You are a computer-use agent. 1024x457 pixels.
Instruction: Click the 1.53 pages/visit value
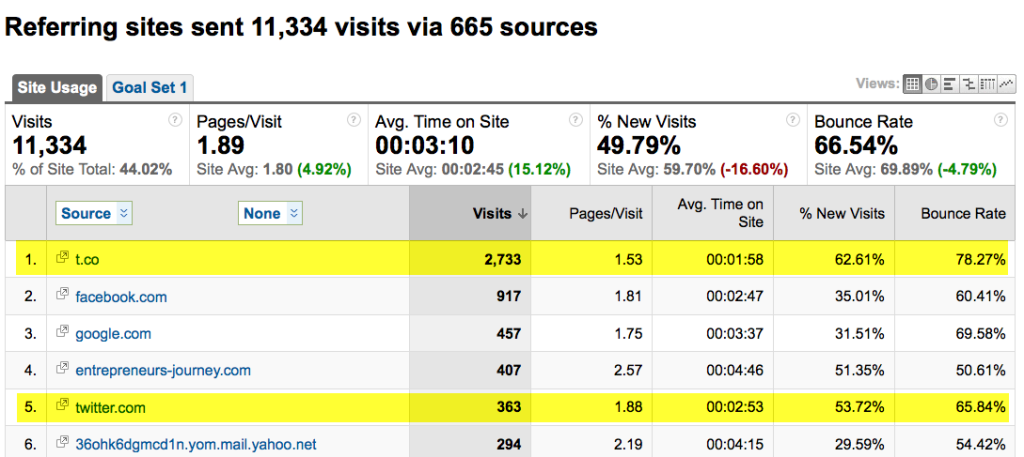628,260
